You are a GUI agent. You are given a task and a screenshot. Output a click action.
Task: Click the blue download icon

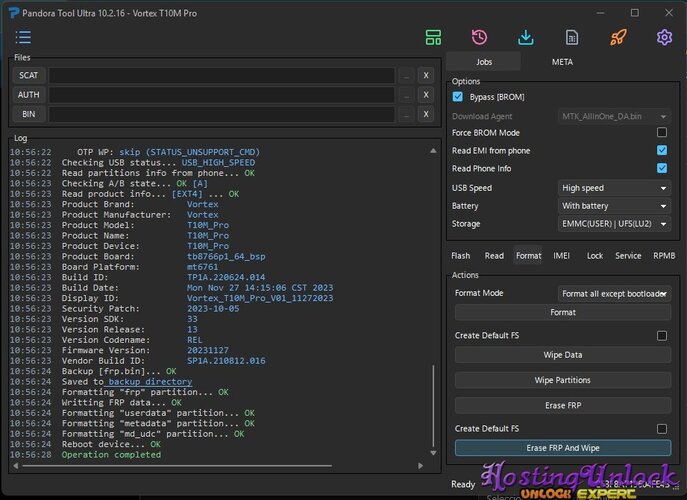[x=525, y=38]
